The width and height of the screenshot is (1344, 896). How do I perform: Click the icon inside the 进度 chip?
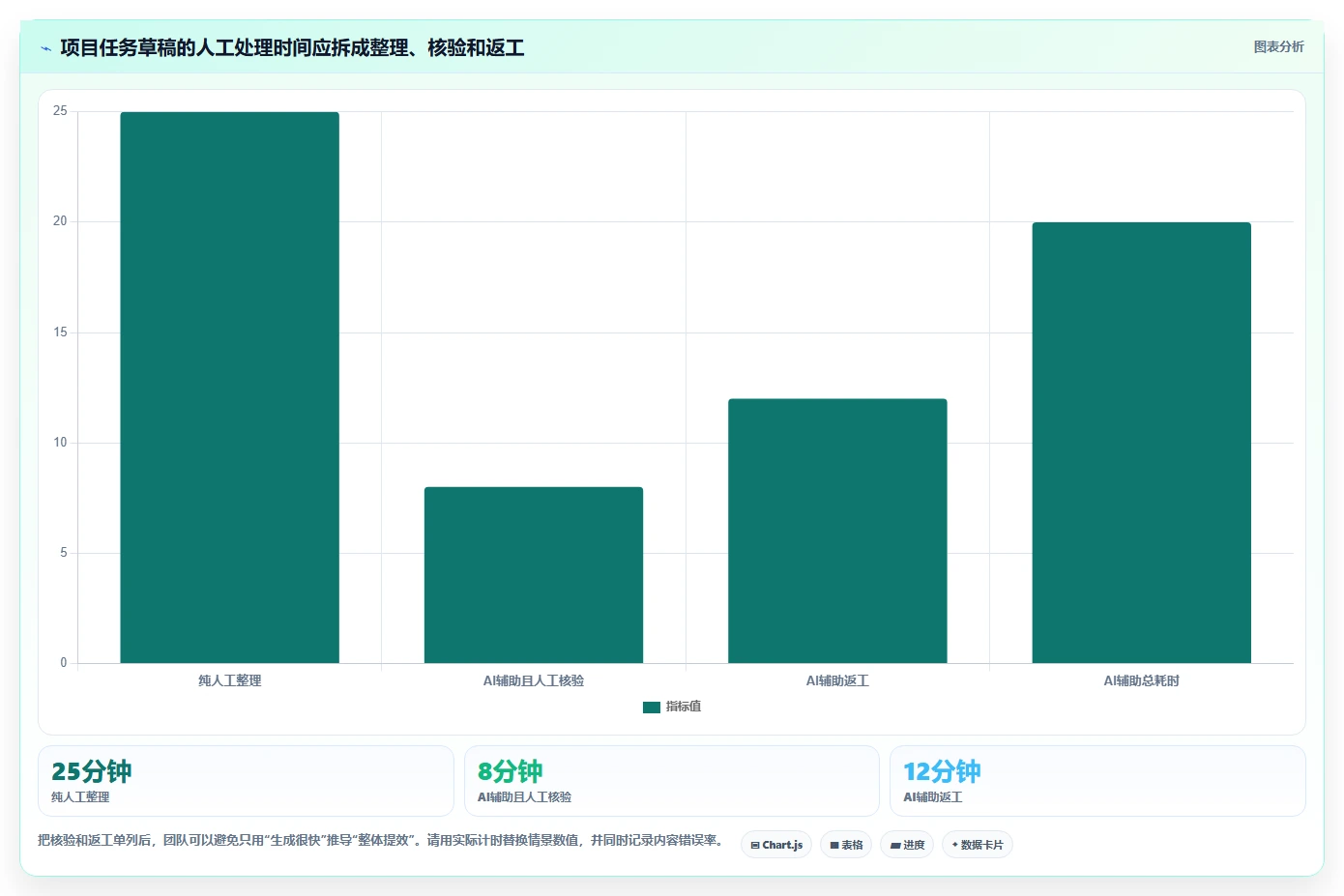click(x=895, y=845)
